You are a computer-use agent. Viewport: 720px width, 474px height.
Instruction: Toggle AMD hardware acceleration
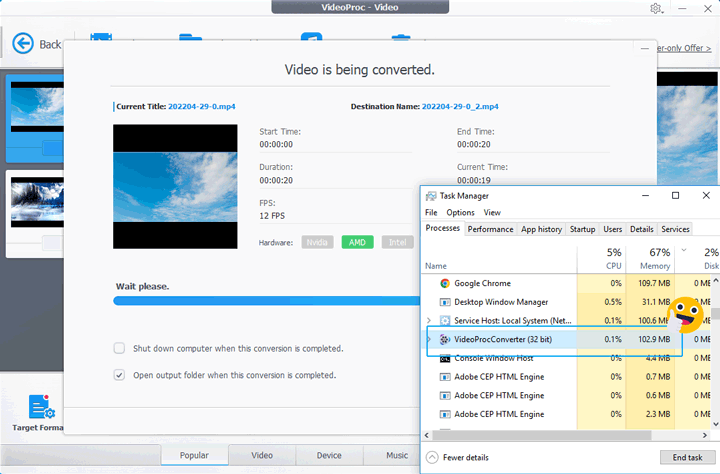[x=357, y=242]
